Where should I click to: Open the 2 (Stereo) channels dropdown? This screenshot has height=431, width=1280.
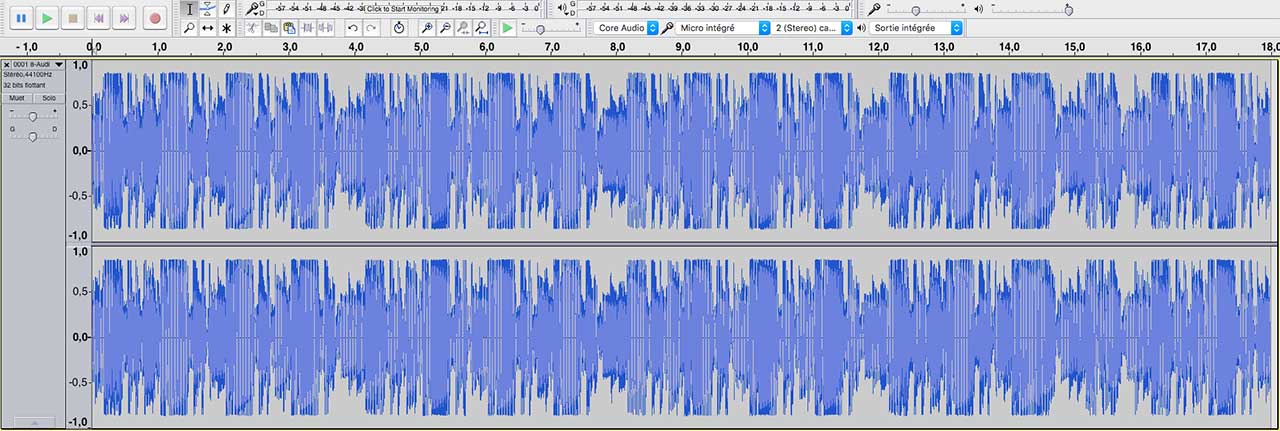coord(813,28)
